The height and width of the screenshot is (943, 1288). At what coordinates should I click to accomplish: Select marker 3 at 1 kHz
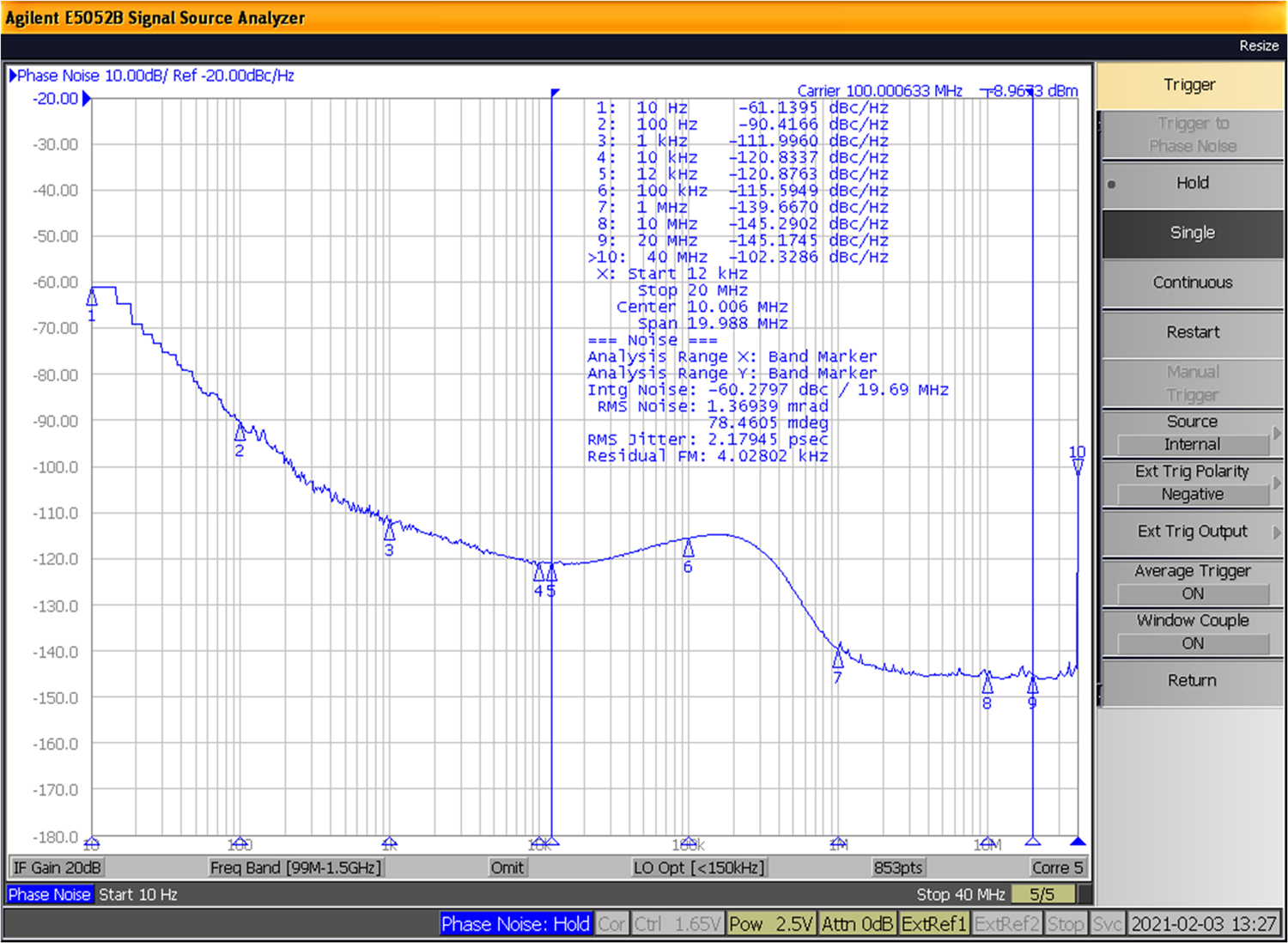[389, 531]
